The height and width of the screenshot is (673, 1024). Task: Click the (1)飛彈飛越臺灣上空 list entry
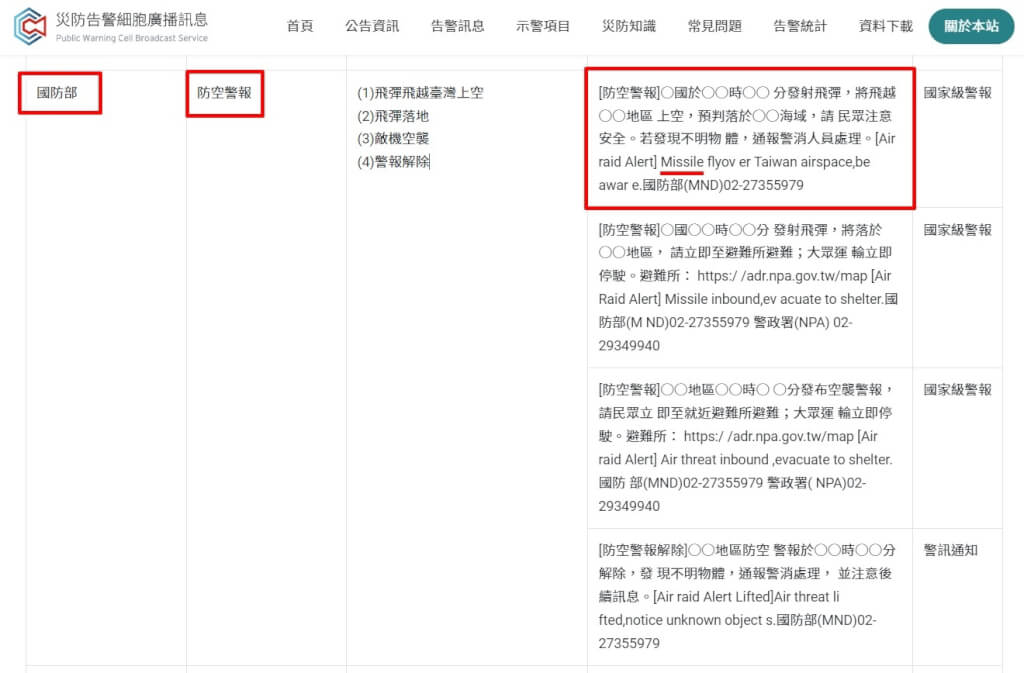(x=420, y=93)
